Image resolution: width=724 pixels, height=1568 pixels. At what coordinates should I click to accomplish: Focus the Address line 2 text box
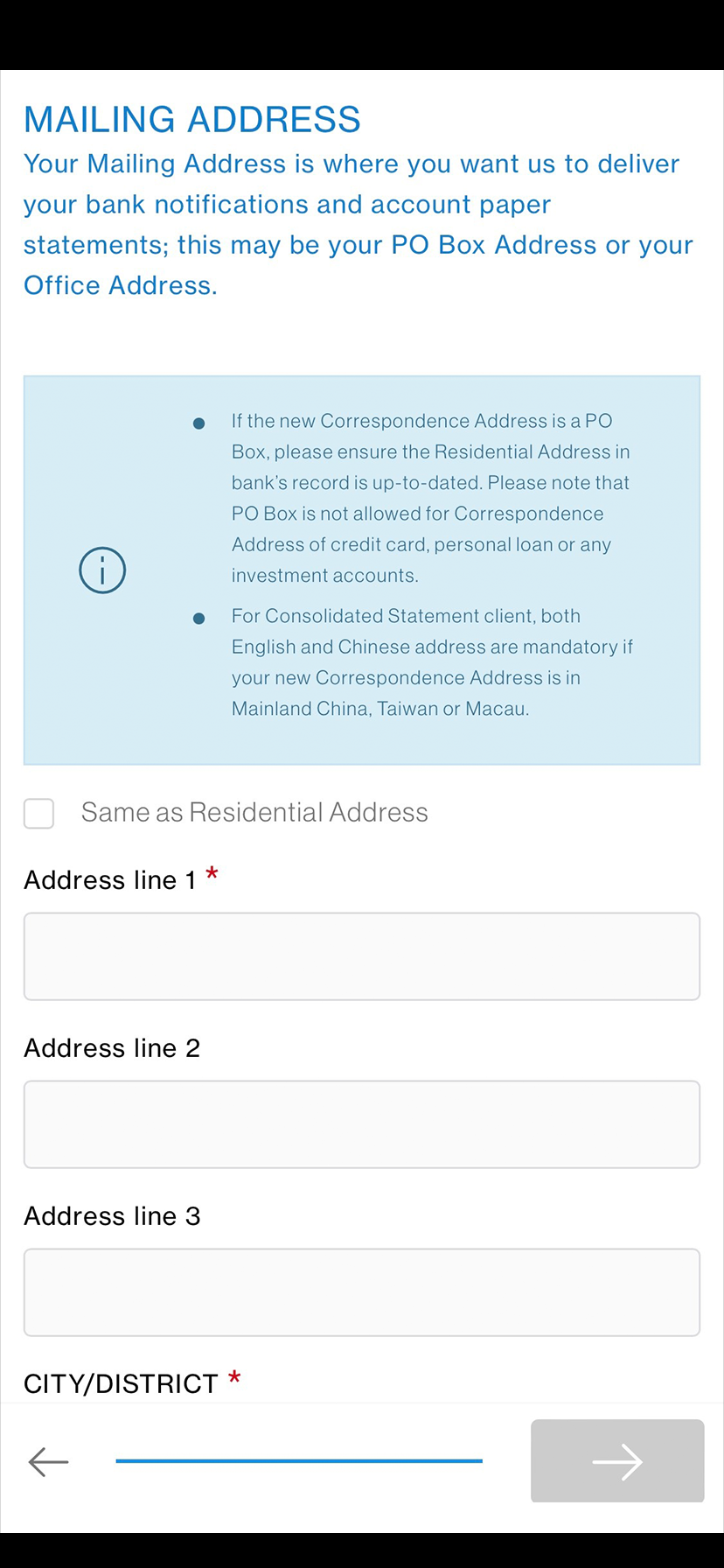361,1124
